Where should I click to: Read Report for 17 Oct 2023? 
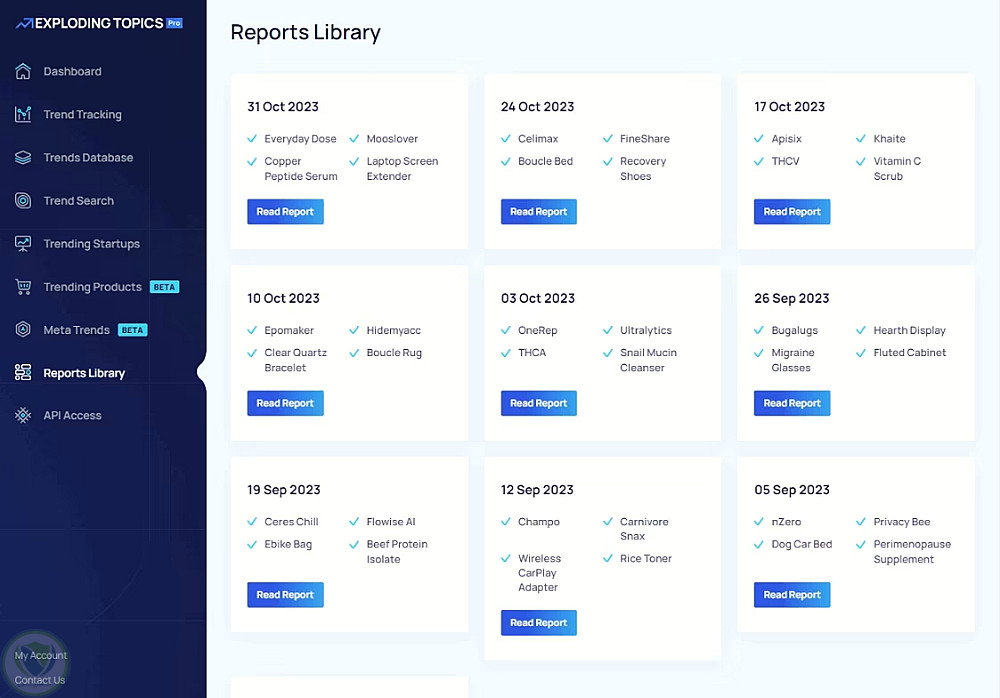pos(792,212)
